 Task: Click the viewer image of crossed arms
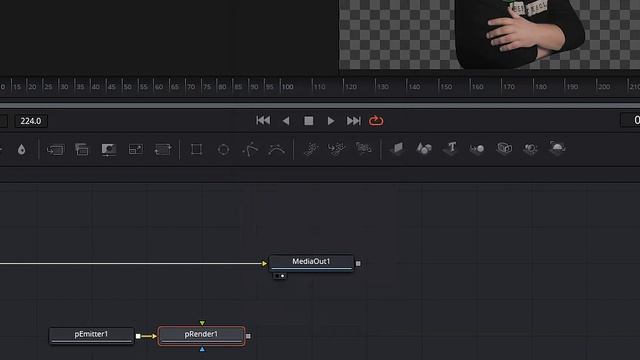click(520, 35)
